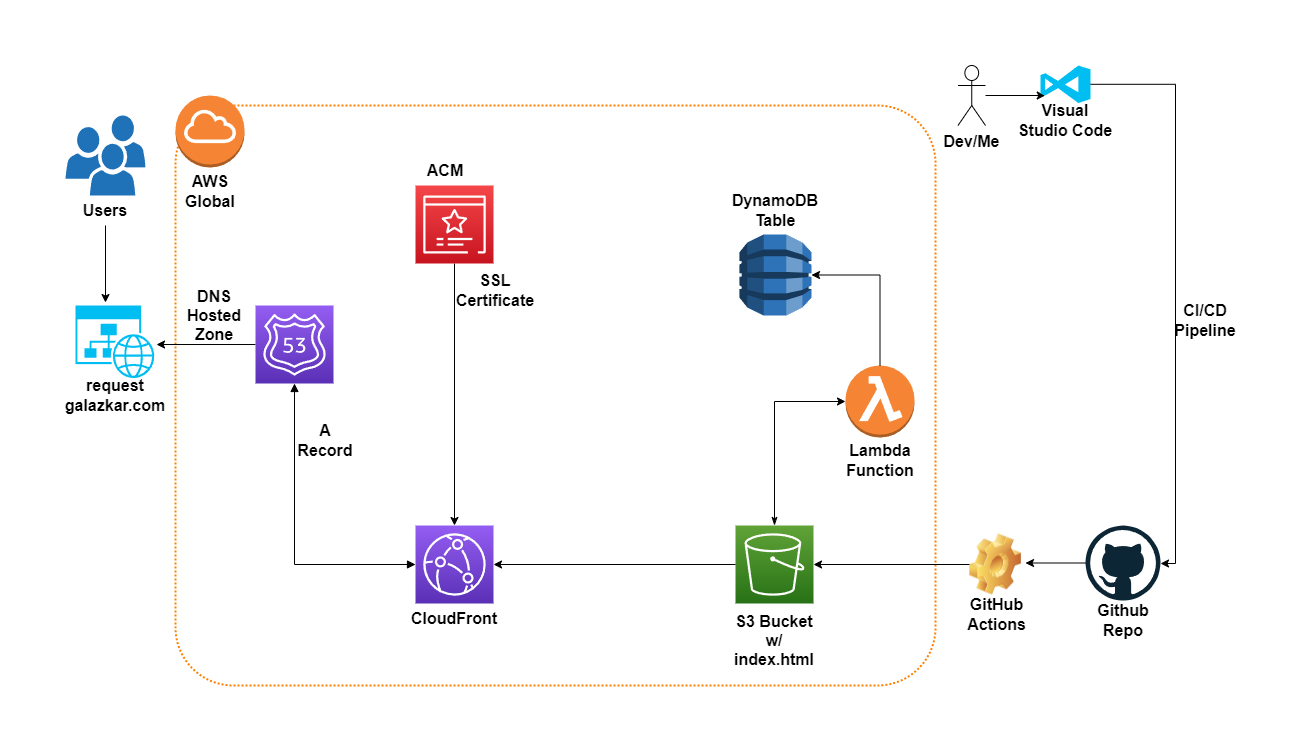
Task: Select the CloudFront icon
Action: point(455,564)
